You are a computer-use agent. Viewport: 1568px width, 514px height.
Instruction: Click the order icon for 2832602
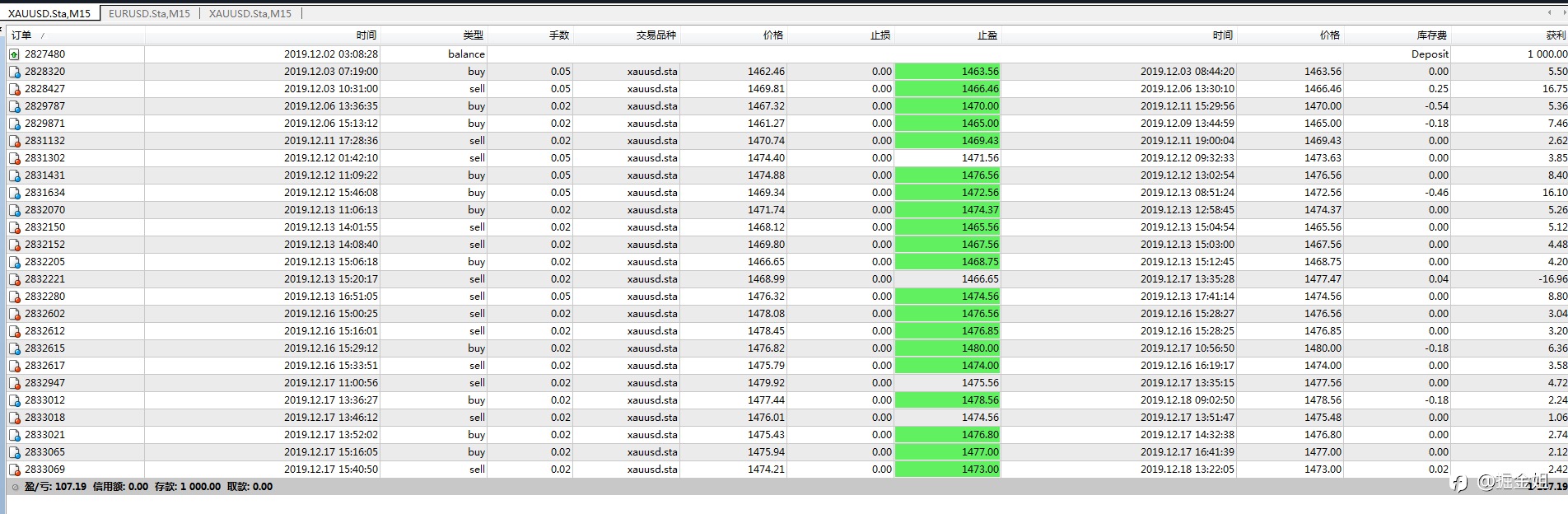pos(15,314)
